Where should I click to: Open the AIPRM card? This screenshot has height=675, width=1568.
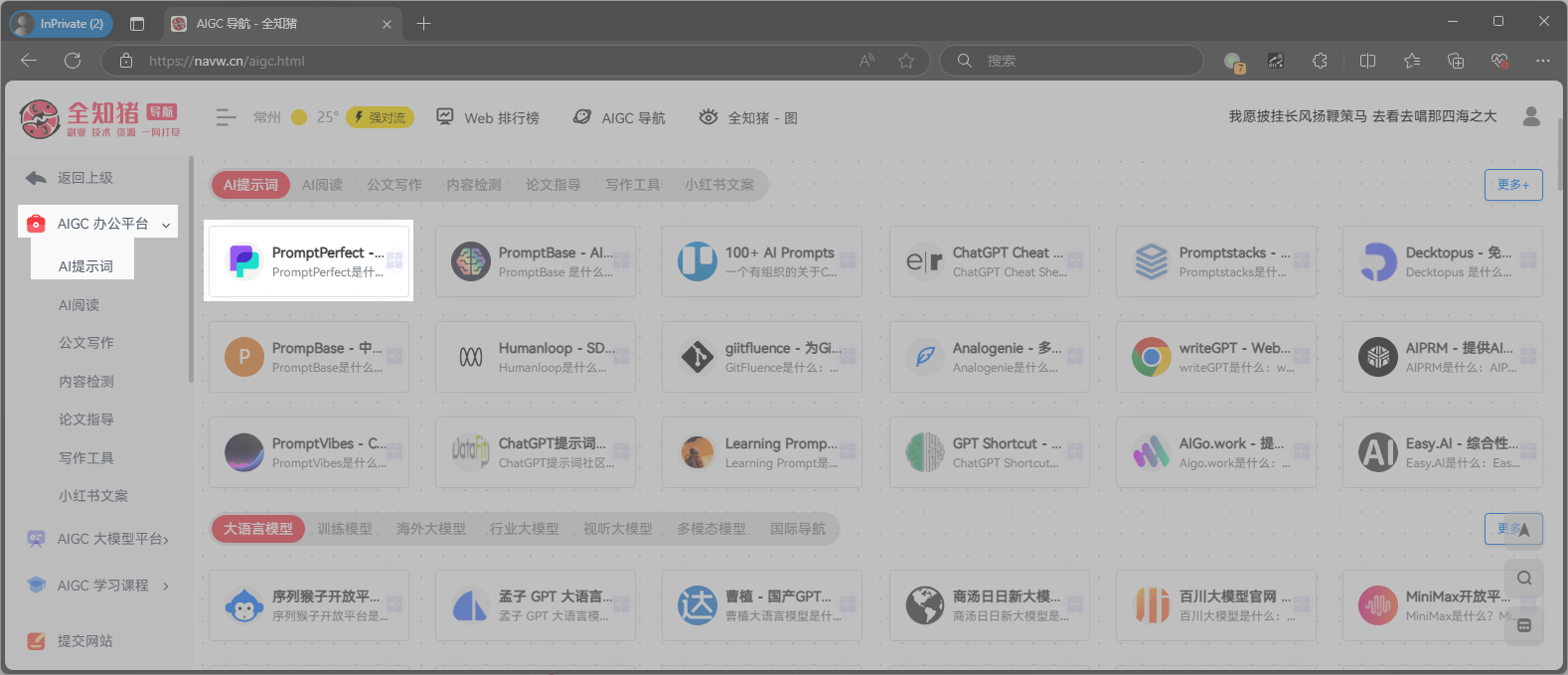pos(1443,357)
